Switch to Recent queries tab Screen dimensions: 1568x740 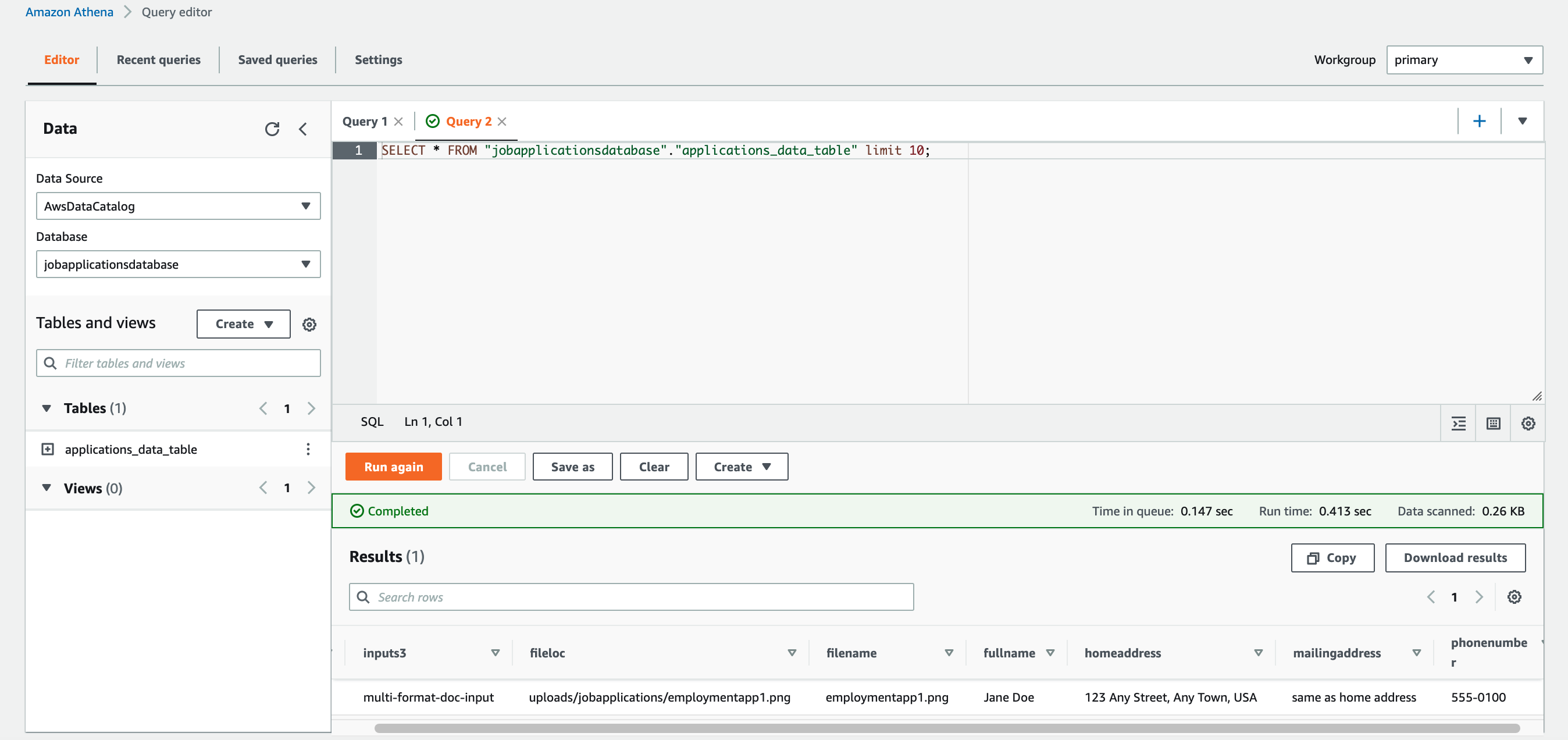[x=158, y=60]
